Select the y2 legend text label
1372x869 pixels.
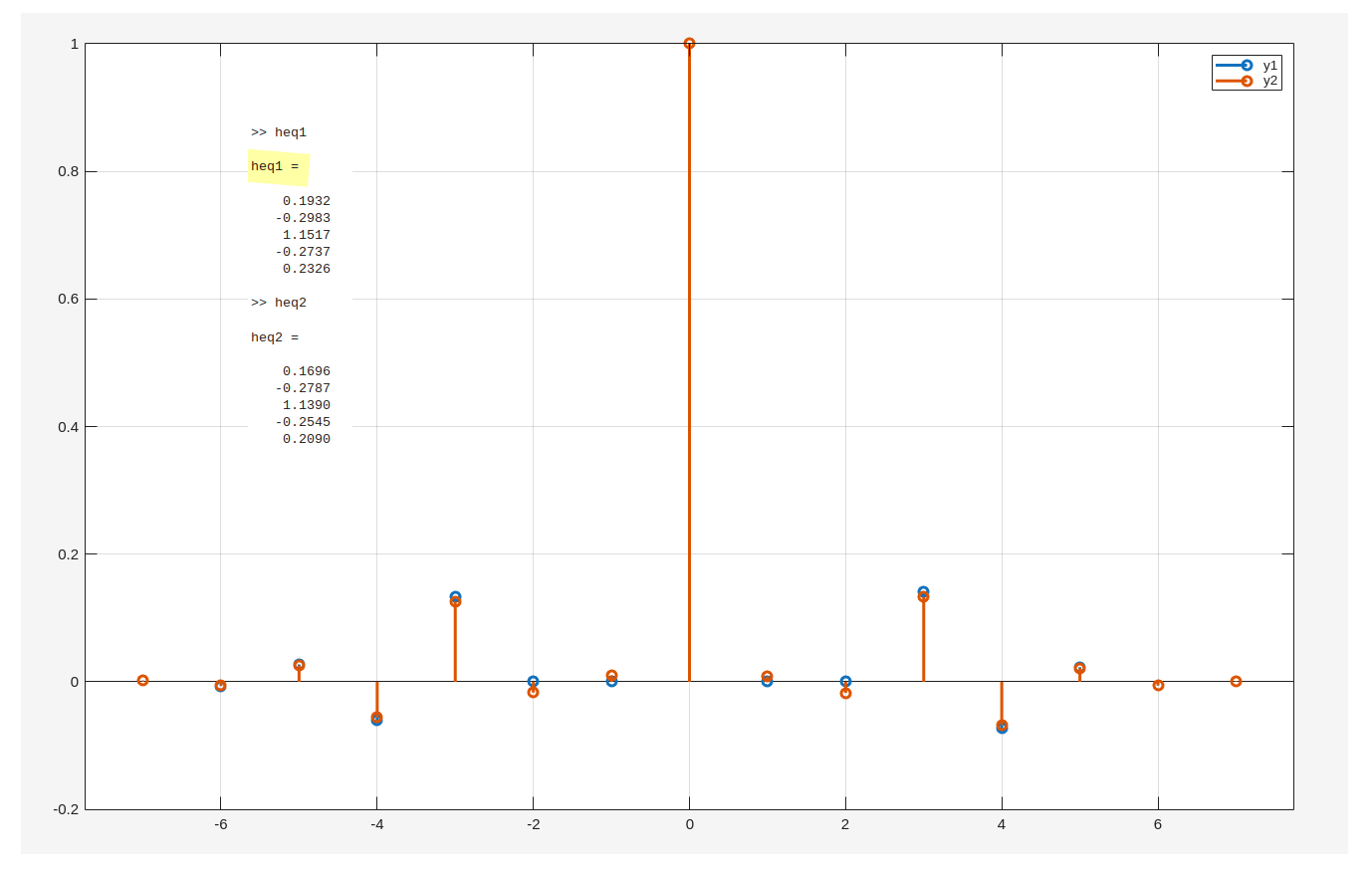(1269, 81)
